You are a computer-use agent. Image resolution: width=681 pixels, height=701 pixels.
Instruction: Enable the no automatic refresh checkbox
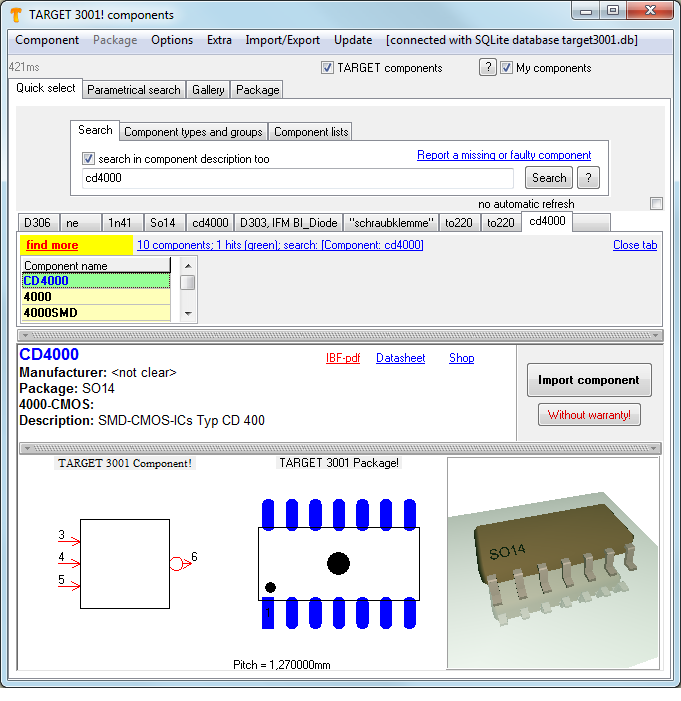[x=656, y=204]
